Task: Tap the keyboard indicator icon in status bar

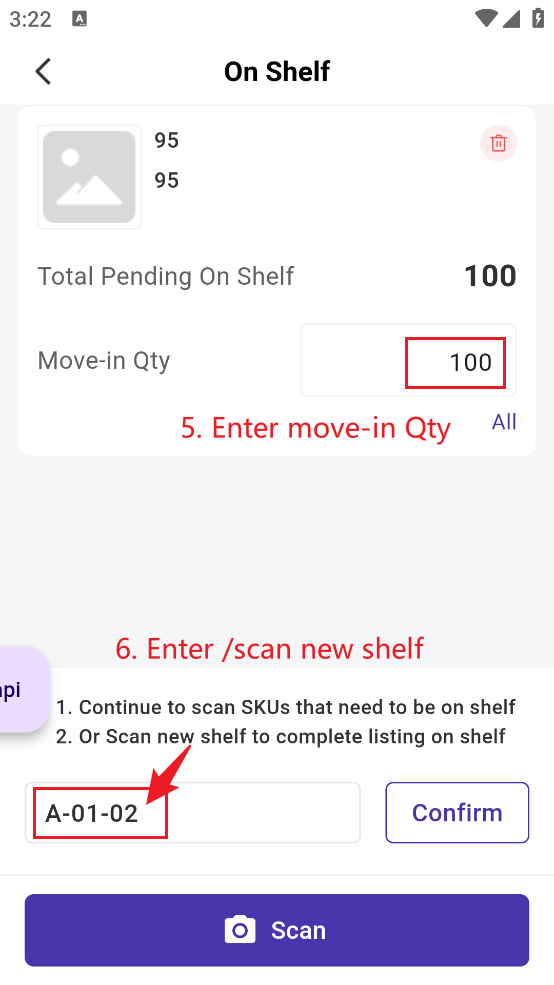Action: point(80,19)
